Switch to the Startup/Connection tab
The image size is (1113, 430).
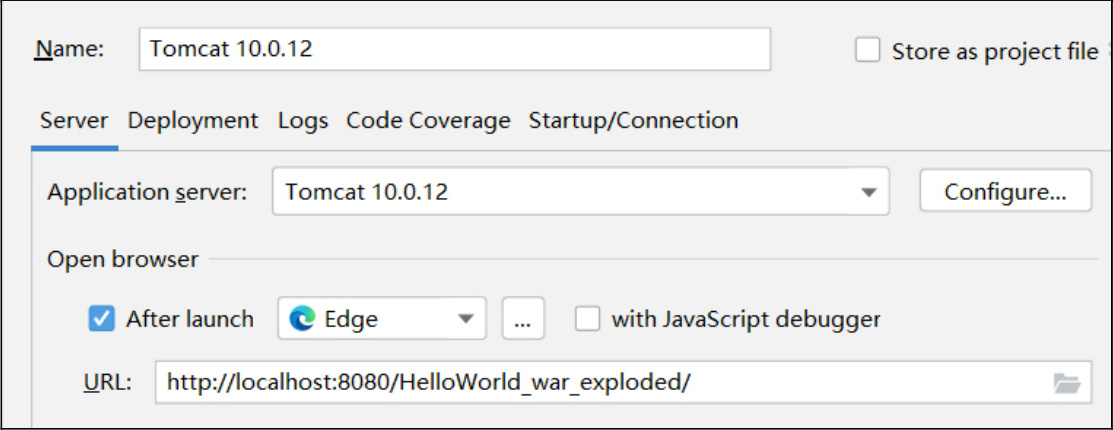[x=633, y=121]
